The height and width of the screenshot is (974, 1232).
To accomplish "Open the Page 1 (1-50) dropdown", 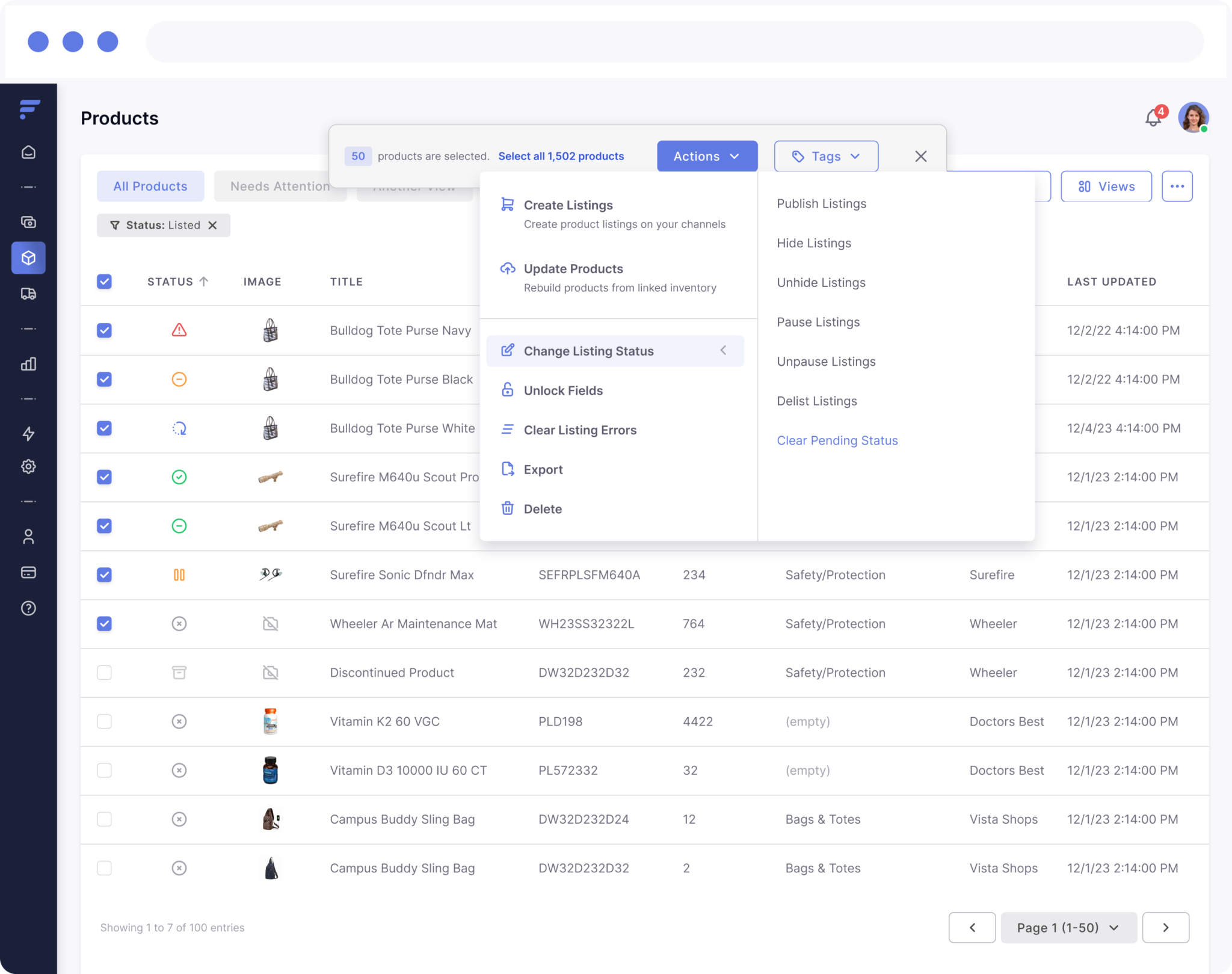I will click(x=1068, y=928).
